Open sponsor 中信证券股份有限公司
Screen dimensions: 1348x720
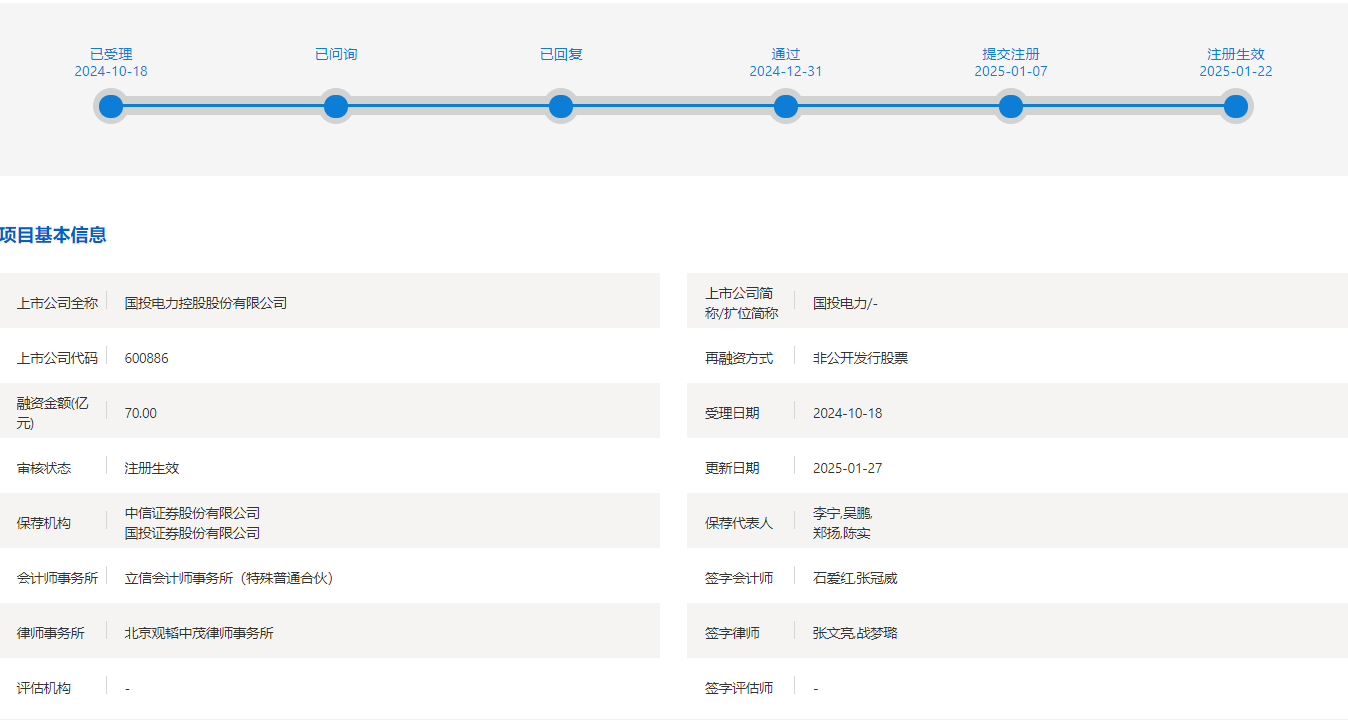[192, 513]
